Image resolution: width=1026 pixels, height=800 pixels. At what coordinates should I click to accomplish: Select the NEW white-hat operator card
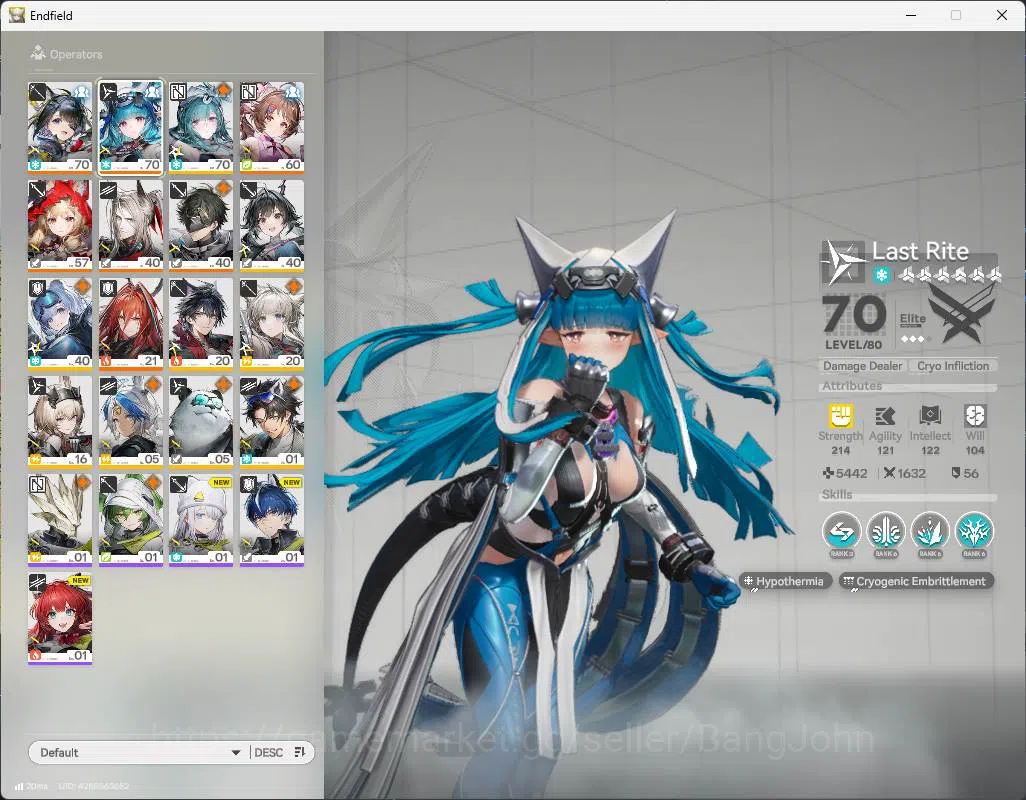coord(201,519)
